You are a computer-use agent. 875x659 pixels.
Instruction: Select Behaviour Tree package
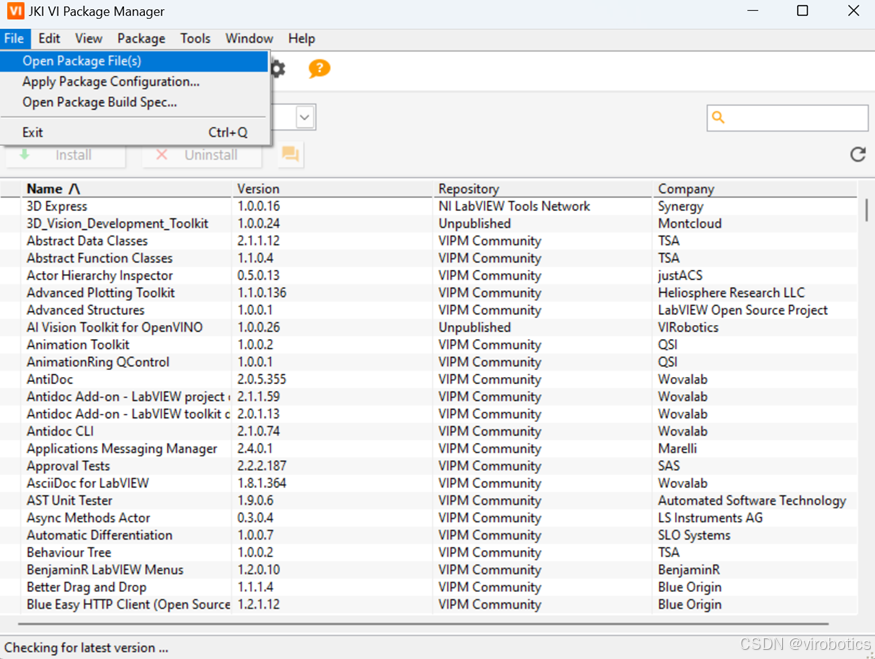click(x=429, y=552)
